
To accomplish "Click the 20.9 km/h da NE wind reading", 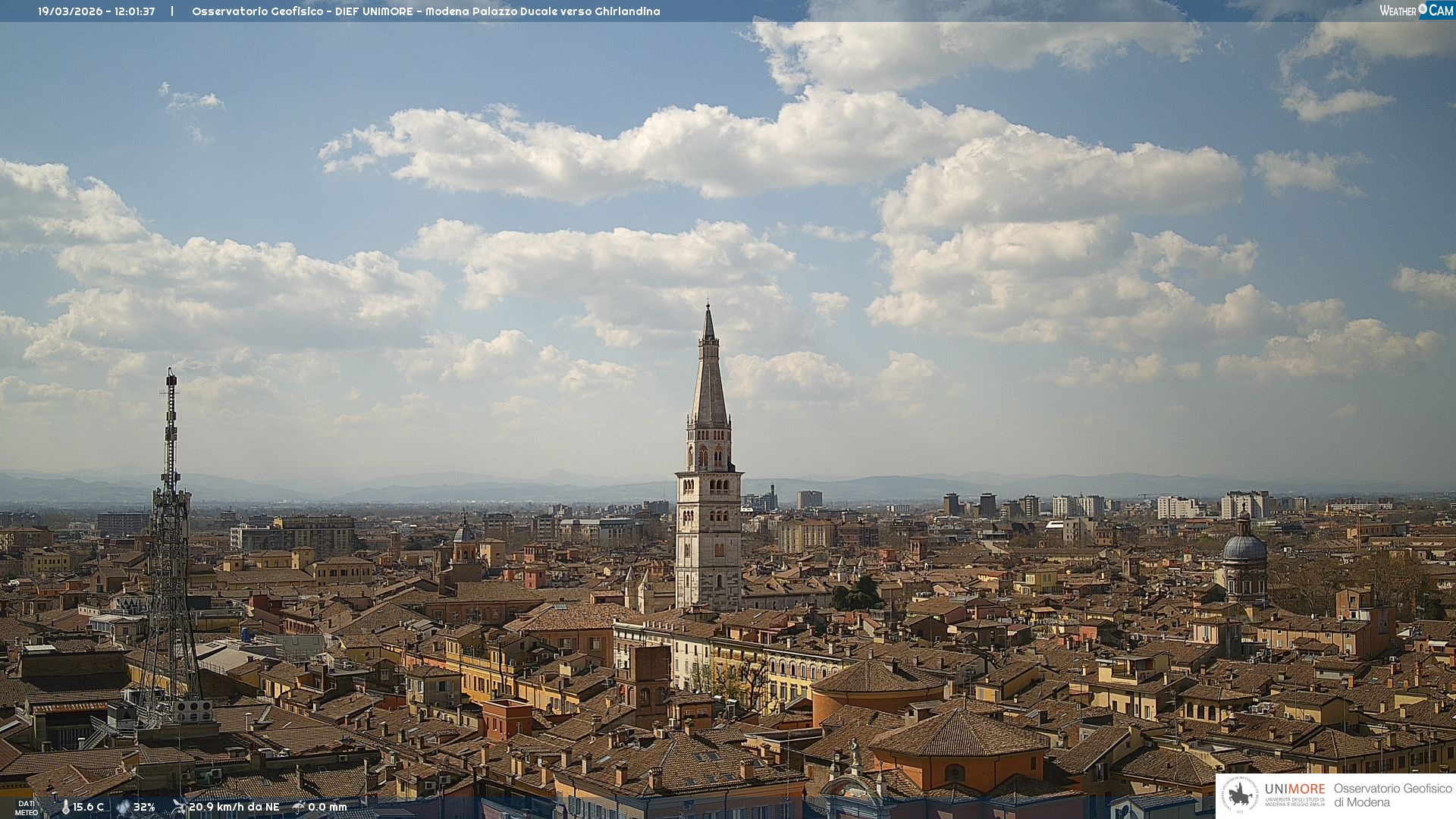I will coord(234,808).
